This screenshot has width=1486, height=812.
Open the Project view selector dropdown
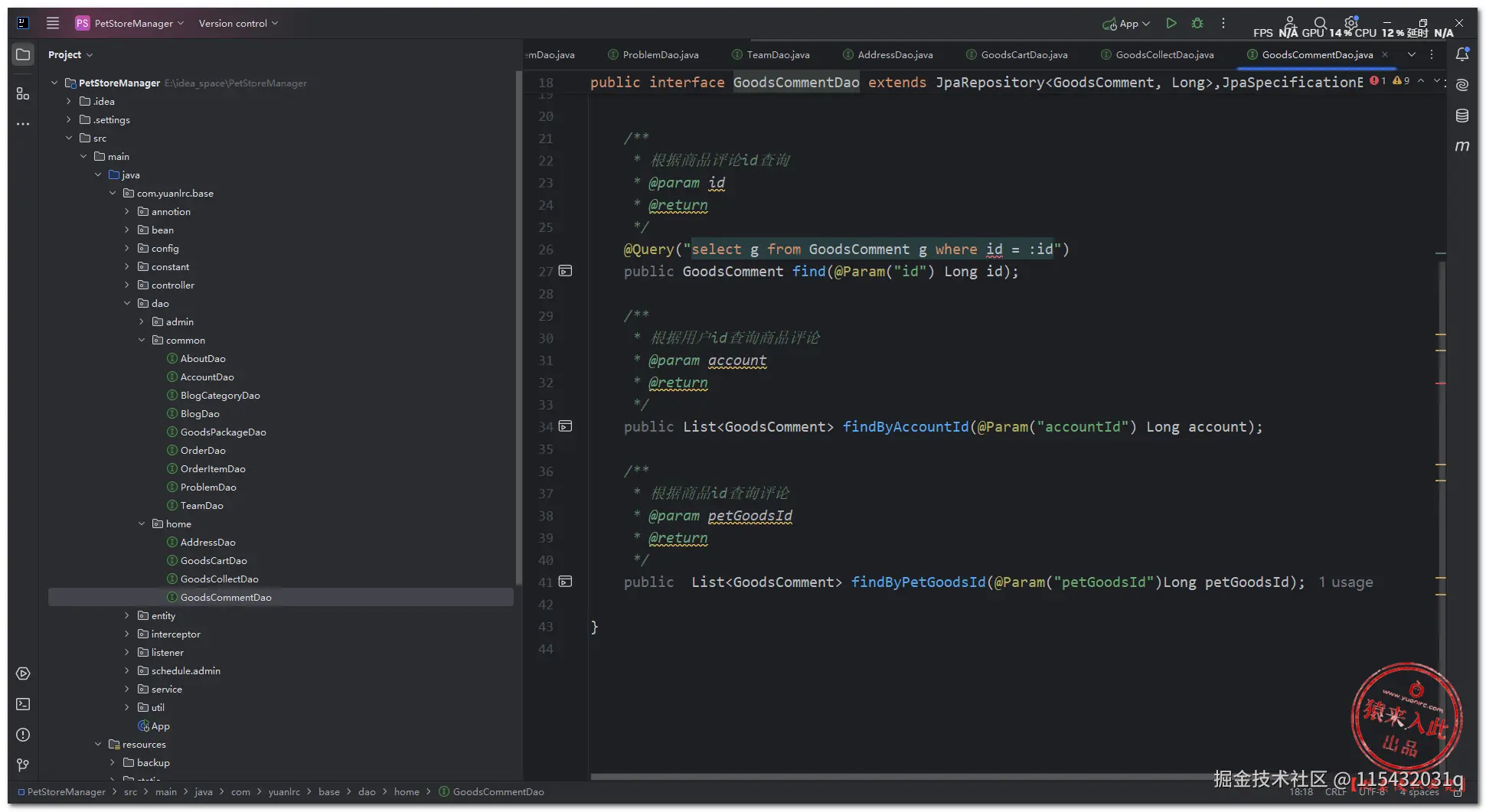(70, 54)
